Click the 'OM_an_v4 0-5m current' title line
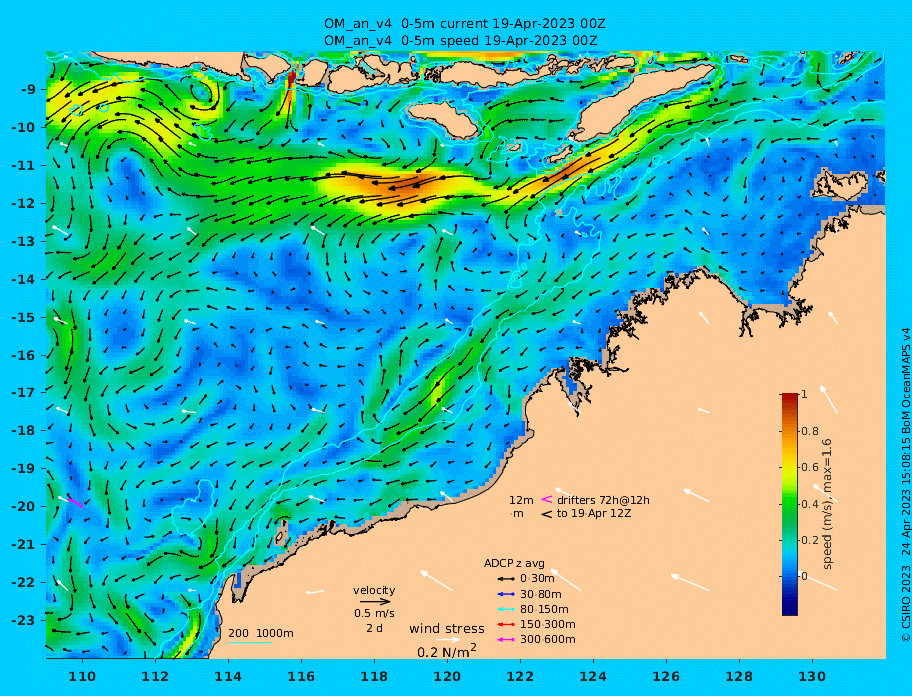 (465, 24)
